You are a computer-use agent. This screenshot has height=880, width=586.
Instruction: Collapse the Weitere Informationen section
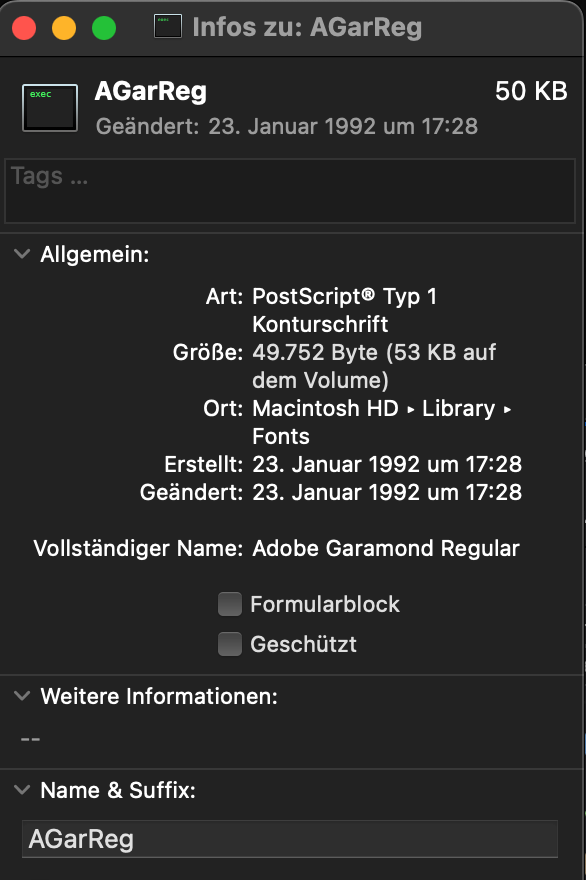pyautogui.click(x=22, y=696)
